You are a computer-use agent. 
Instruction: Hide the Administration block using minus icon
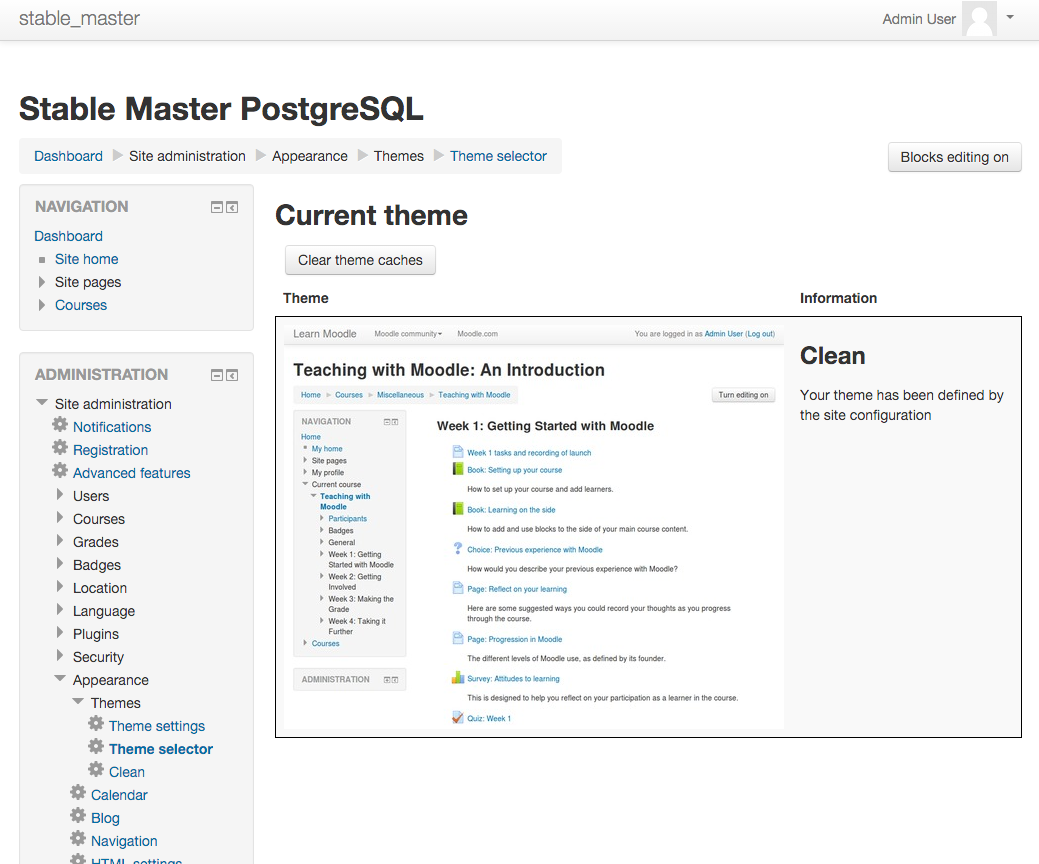point(217,376)
